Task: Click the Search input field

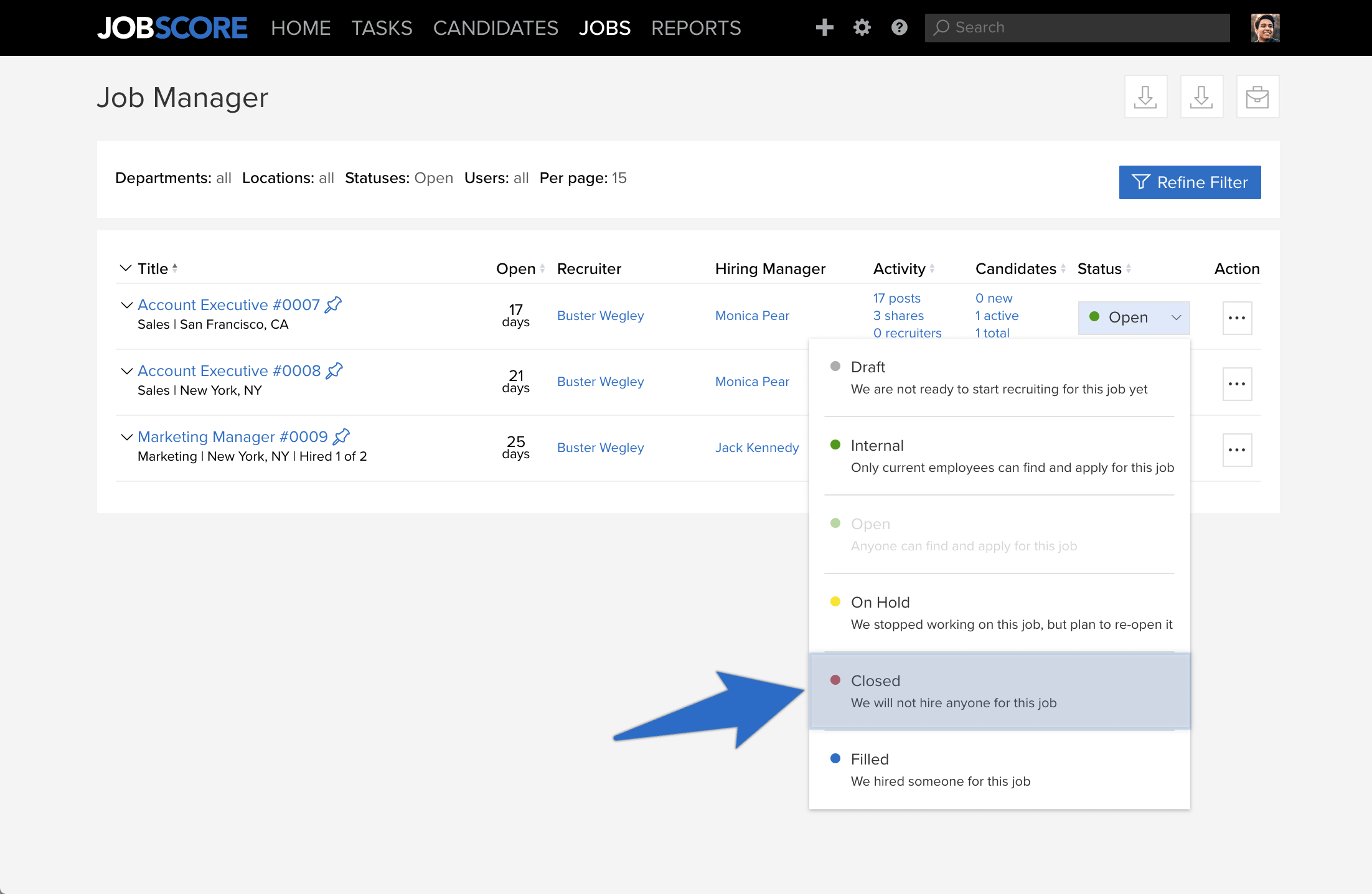Action: [x=1077, y=28]
